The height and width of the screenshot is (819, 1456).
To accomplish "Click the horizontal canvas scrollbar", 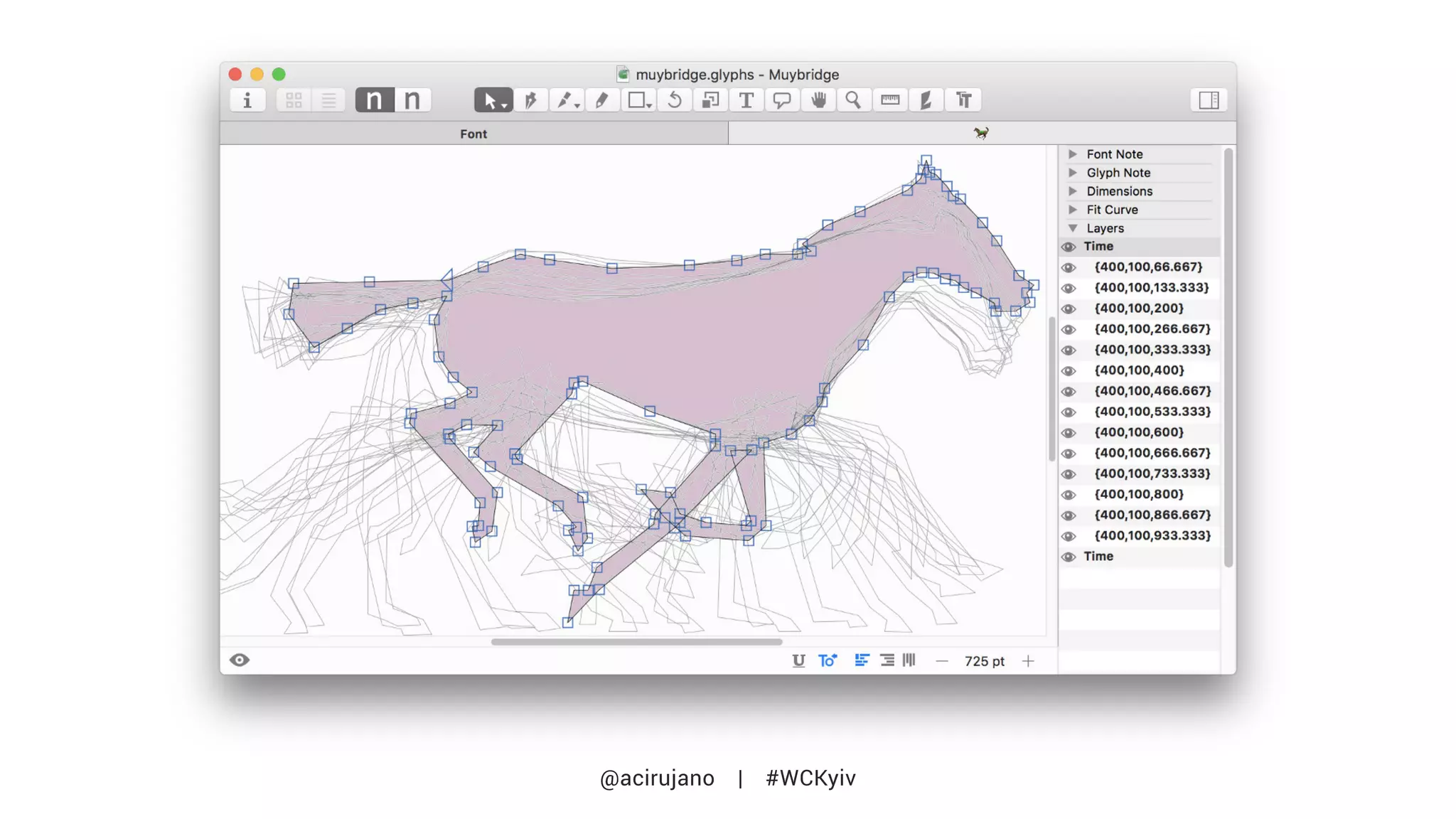I will pyautogui.click(x=636, y=641).
